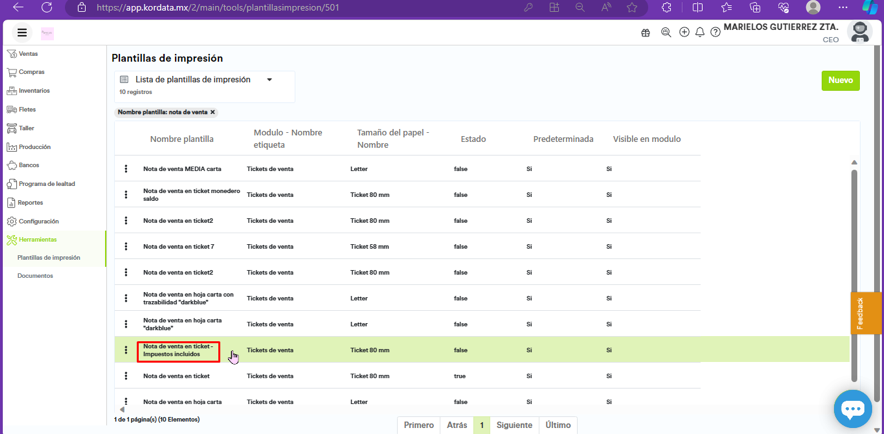Select Documentos under Herramientas
The image size is (884, 434).
[x=35, y=275]
